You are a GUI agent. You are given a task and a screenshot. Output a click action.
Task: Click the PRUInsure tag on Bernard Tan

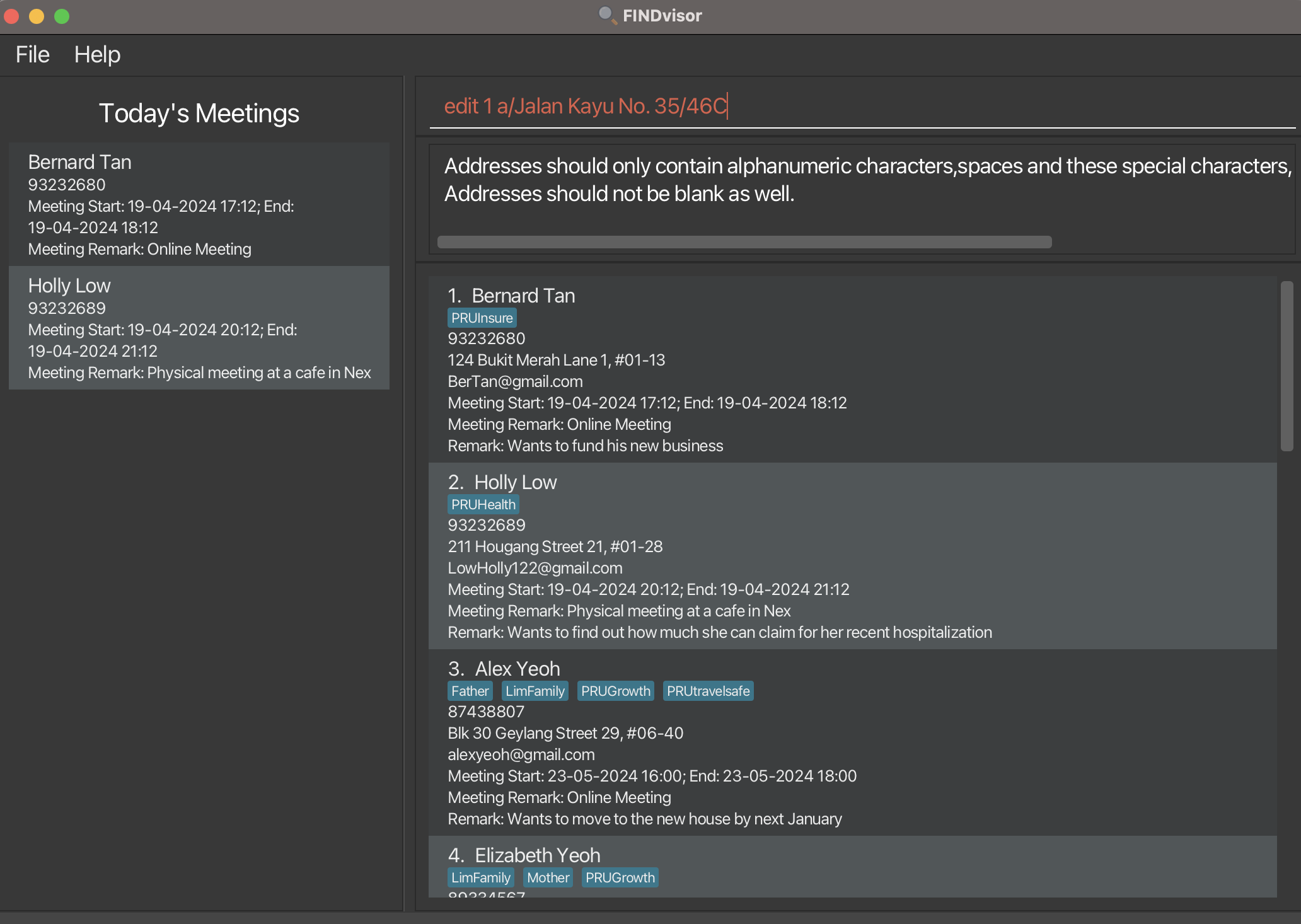(x=482, y=318)
